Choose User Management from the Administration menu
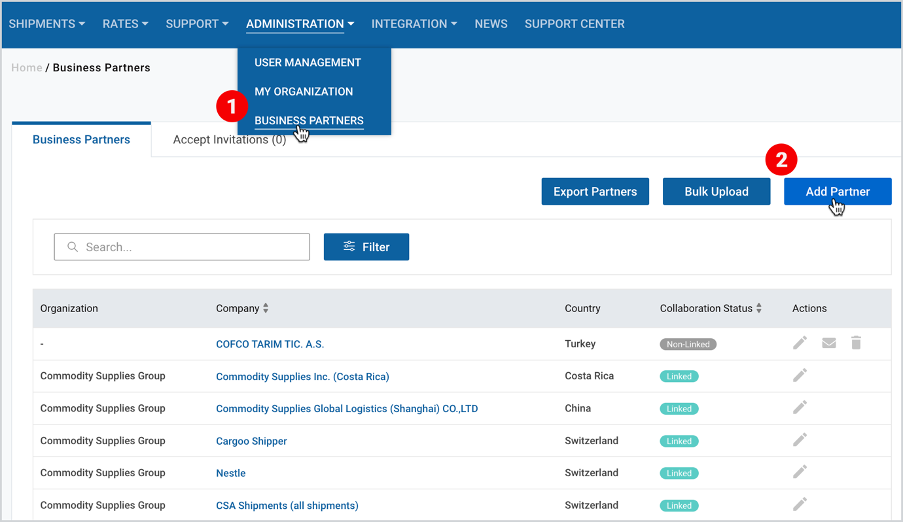Viewport: 904px width, 522px height. click(x=307, y=62)
